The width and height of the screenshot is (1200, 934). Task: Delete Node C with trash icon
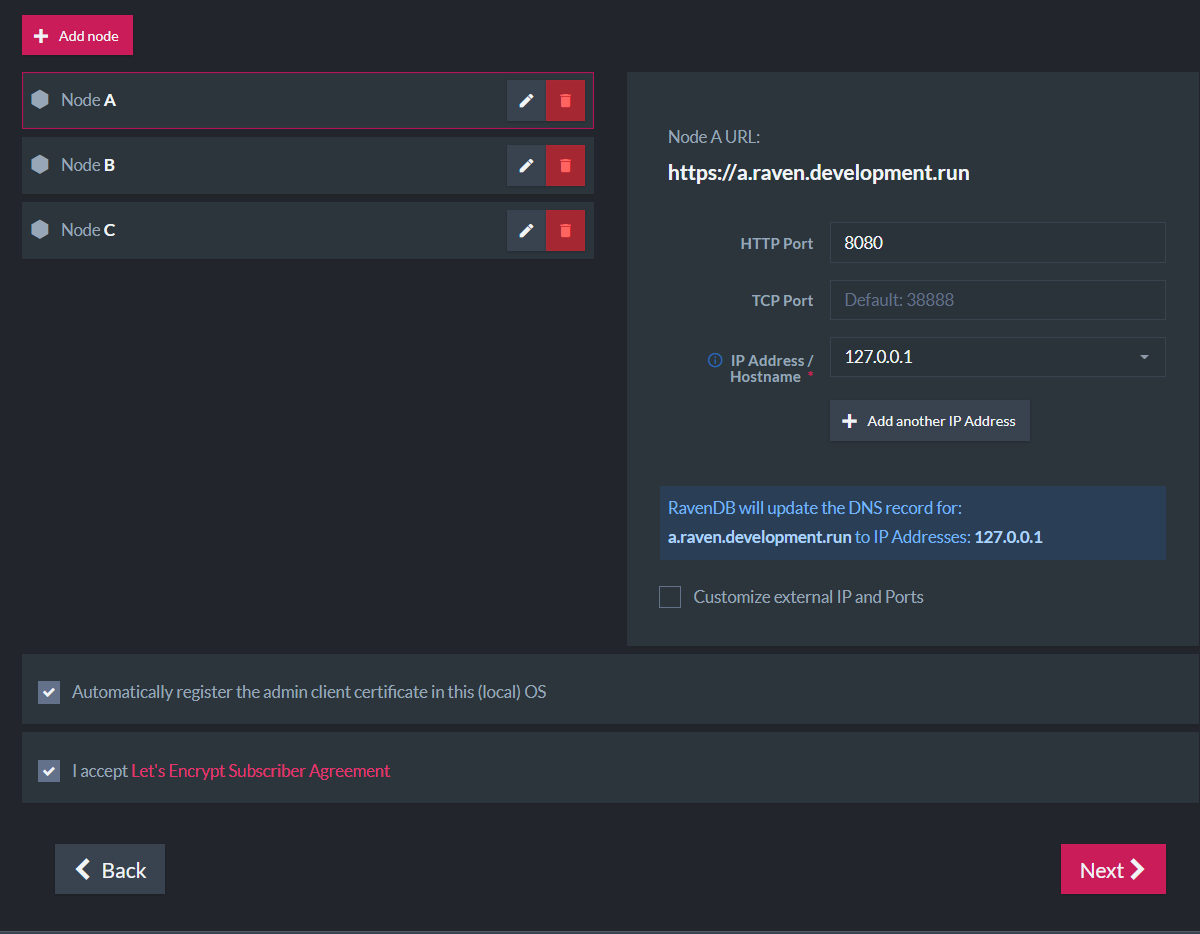(565, 230)
